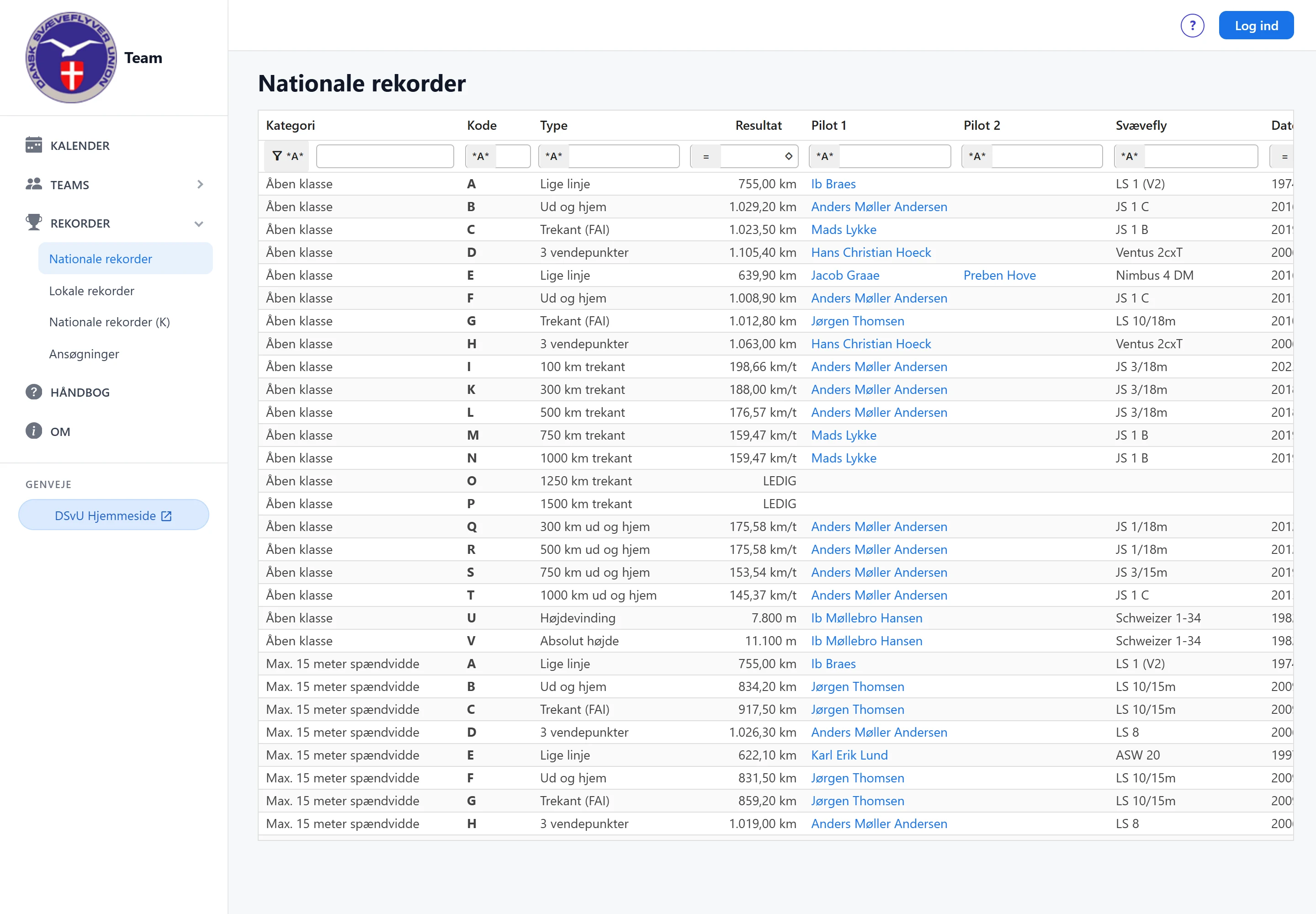Open Lokale rekorder page
The image size is (1316, 914).
click(x=92, y=291)
